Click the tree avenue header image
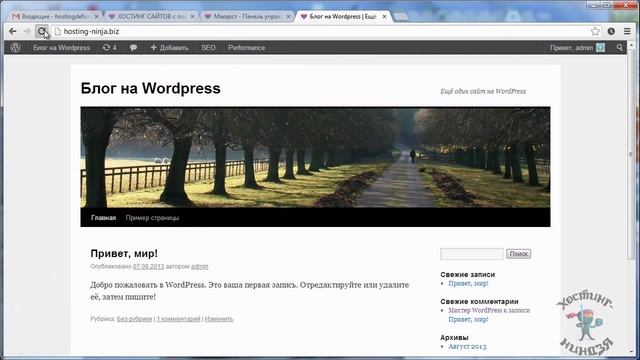The image size is (640, 360). [315, 157]
